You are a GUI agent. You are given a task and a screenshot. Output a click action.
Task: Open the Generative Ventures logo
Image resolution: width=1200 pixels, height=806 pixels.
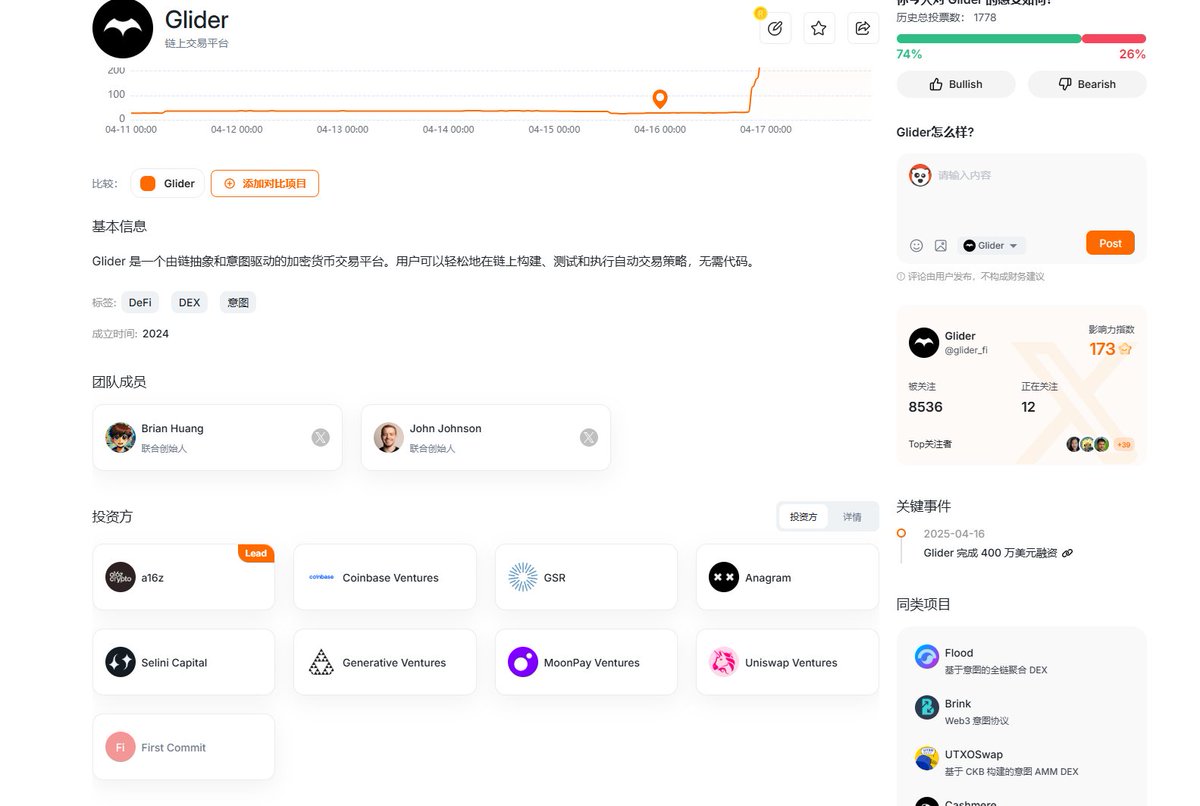321,662
